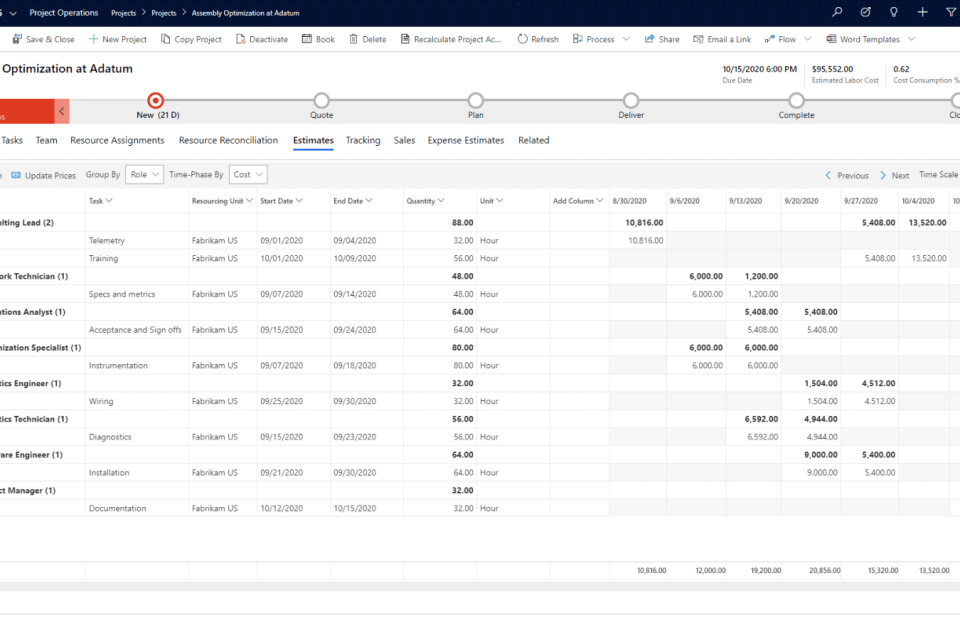Expand the Word Templates dropdown arrow

tap(911, 39)
